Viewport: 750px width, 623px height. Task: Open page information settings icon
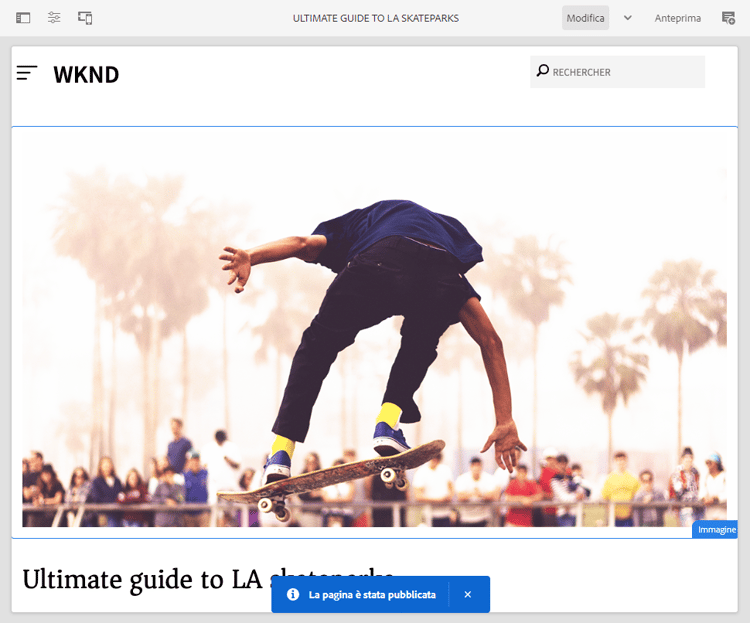pyautogui.click(x=54, y=18)
